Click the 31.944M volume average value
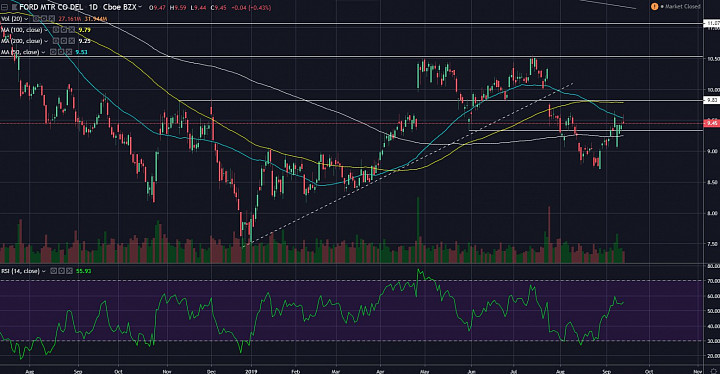 pyautogui.click(x=96, y=19)
